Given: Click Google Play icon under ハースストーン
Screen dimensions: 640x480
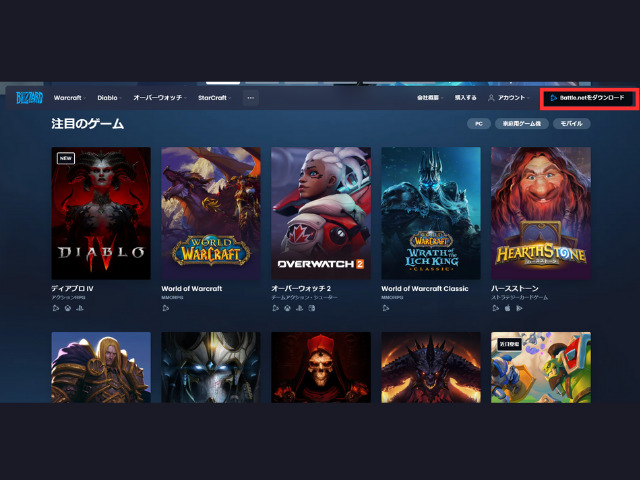Looking at the screenshot, I should (x=520, y=308).
